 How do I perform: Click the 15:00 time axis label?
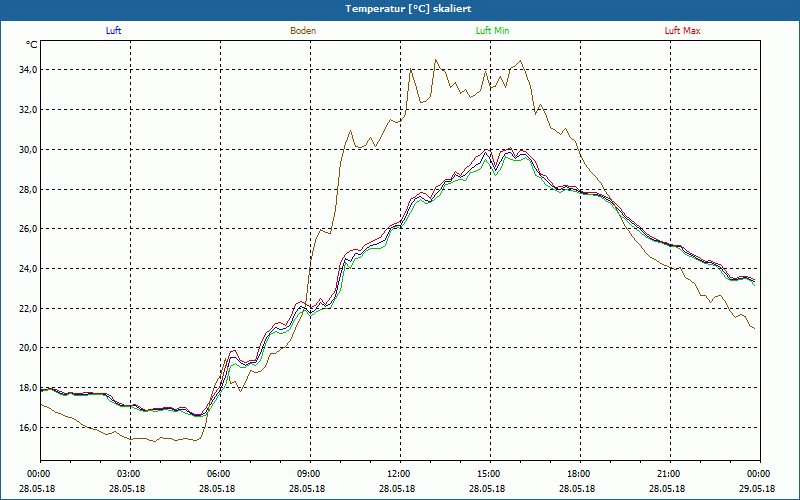click(489, 474)
